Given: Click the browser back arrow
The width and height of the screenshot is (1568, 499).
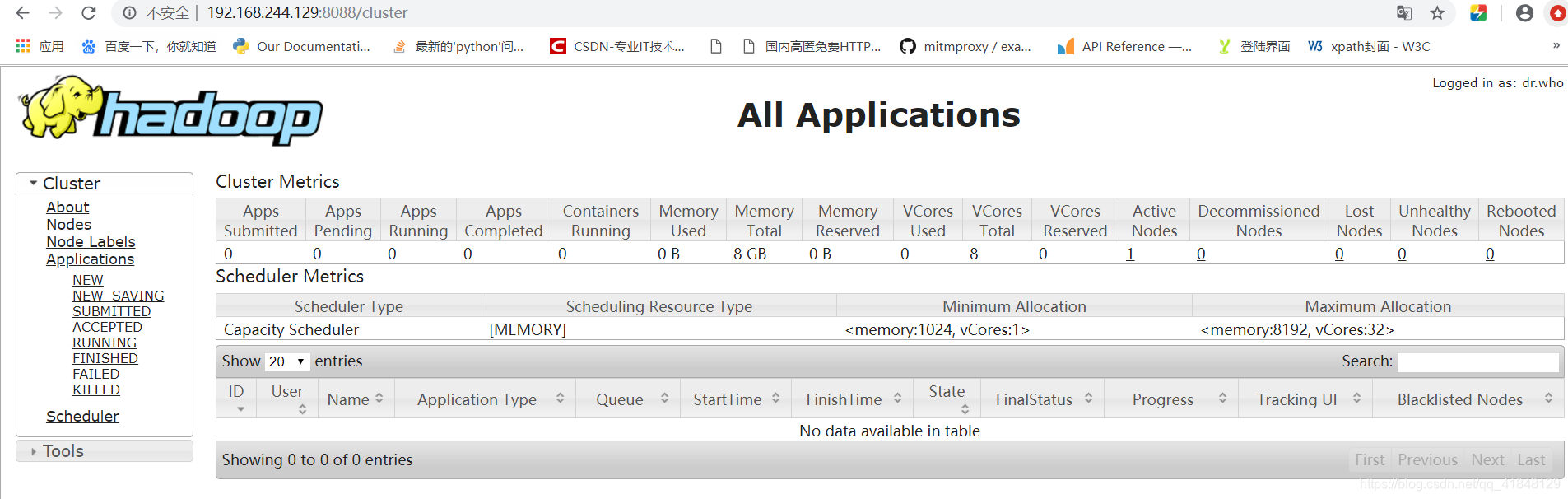Looking at the screenshot, I should pos(23,13).
